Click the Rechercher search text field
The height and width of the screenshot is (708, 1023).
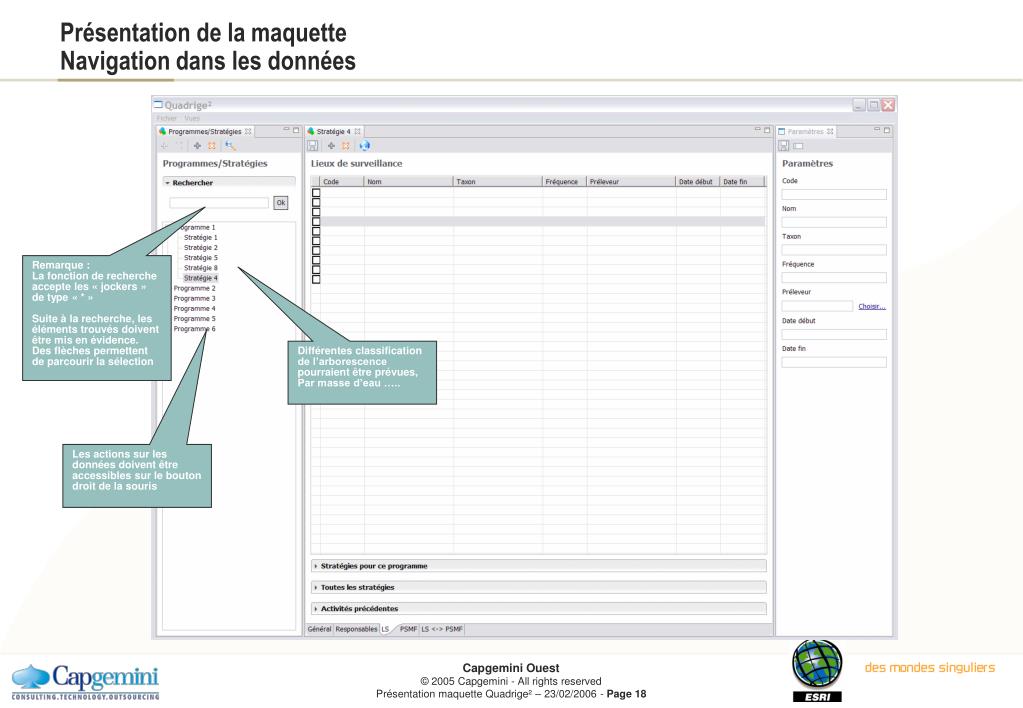point(219,203)
